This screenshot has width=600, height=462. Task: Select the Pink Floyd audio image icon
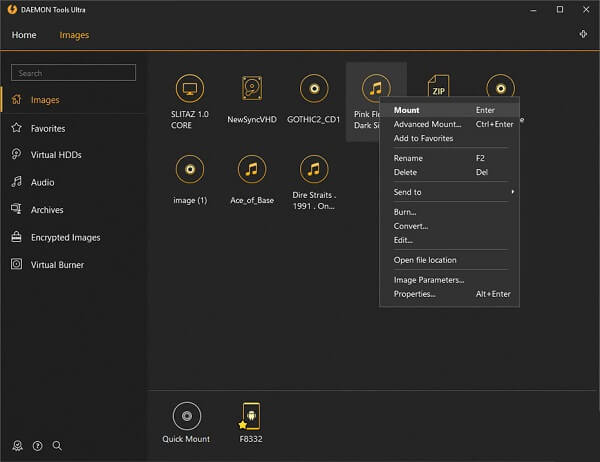(376, 88)
